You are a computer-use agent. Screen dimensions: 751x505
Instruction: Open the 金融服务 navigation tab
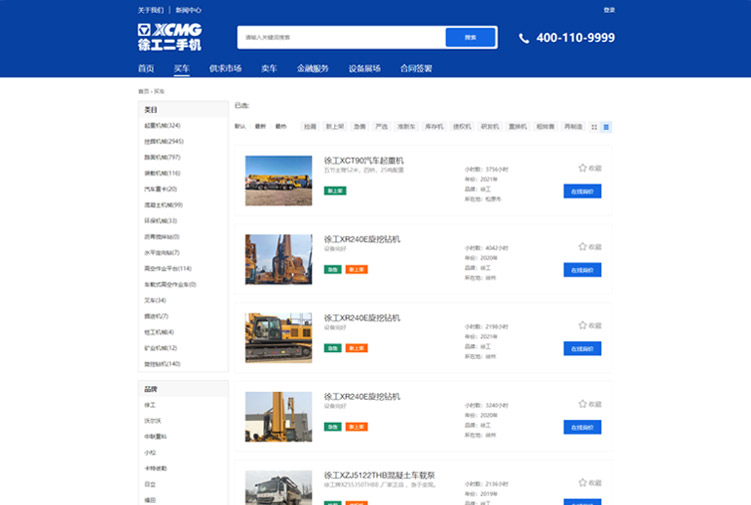coord(313,69)
